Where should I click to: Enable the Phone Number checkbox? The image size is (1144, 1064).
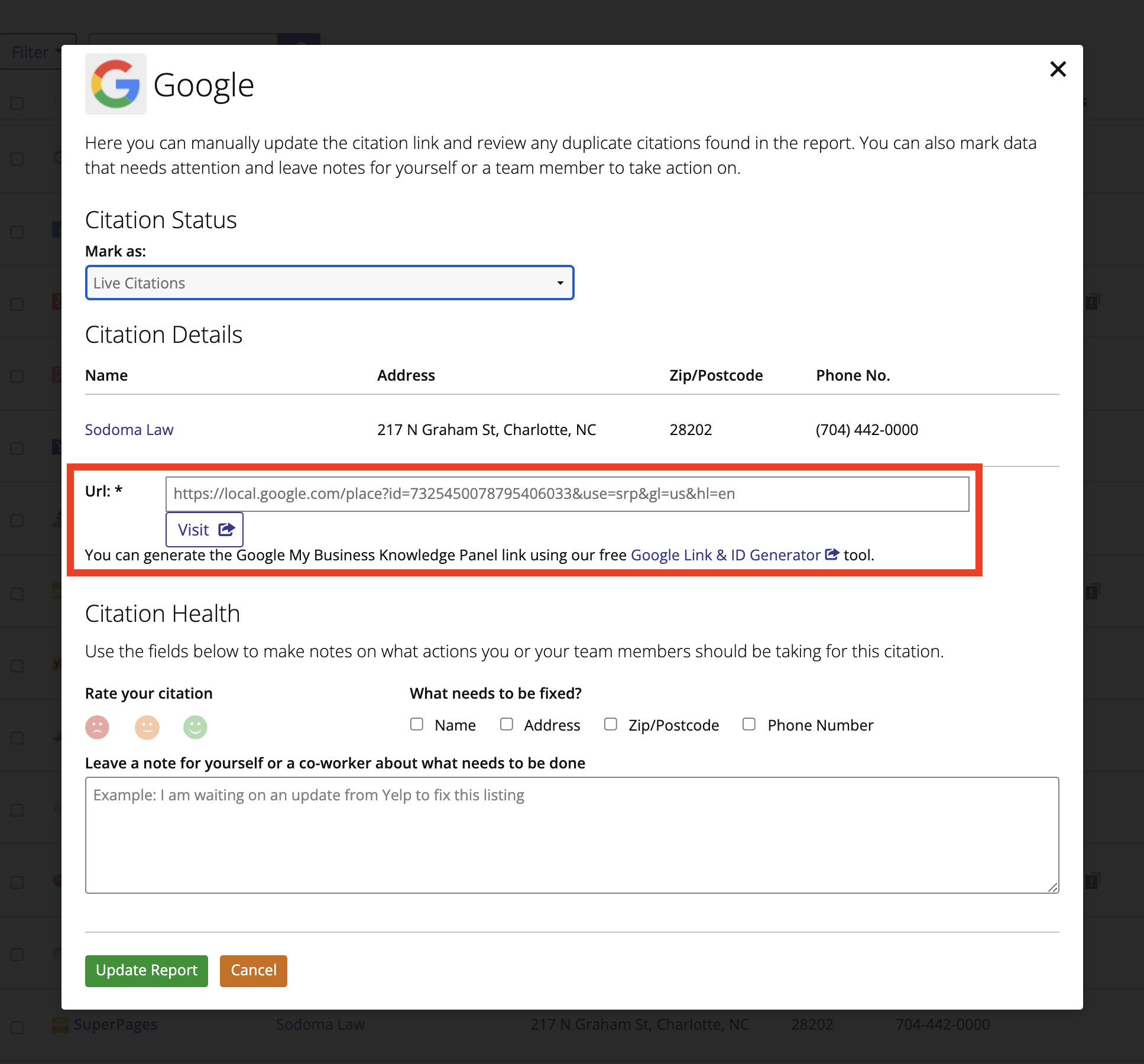(x=748, y=724)
